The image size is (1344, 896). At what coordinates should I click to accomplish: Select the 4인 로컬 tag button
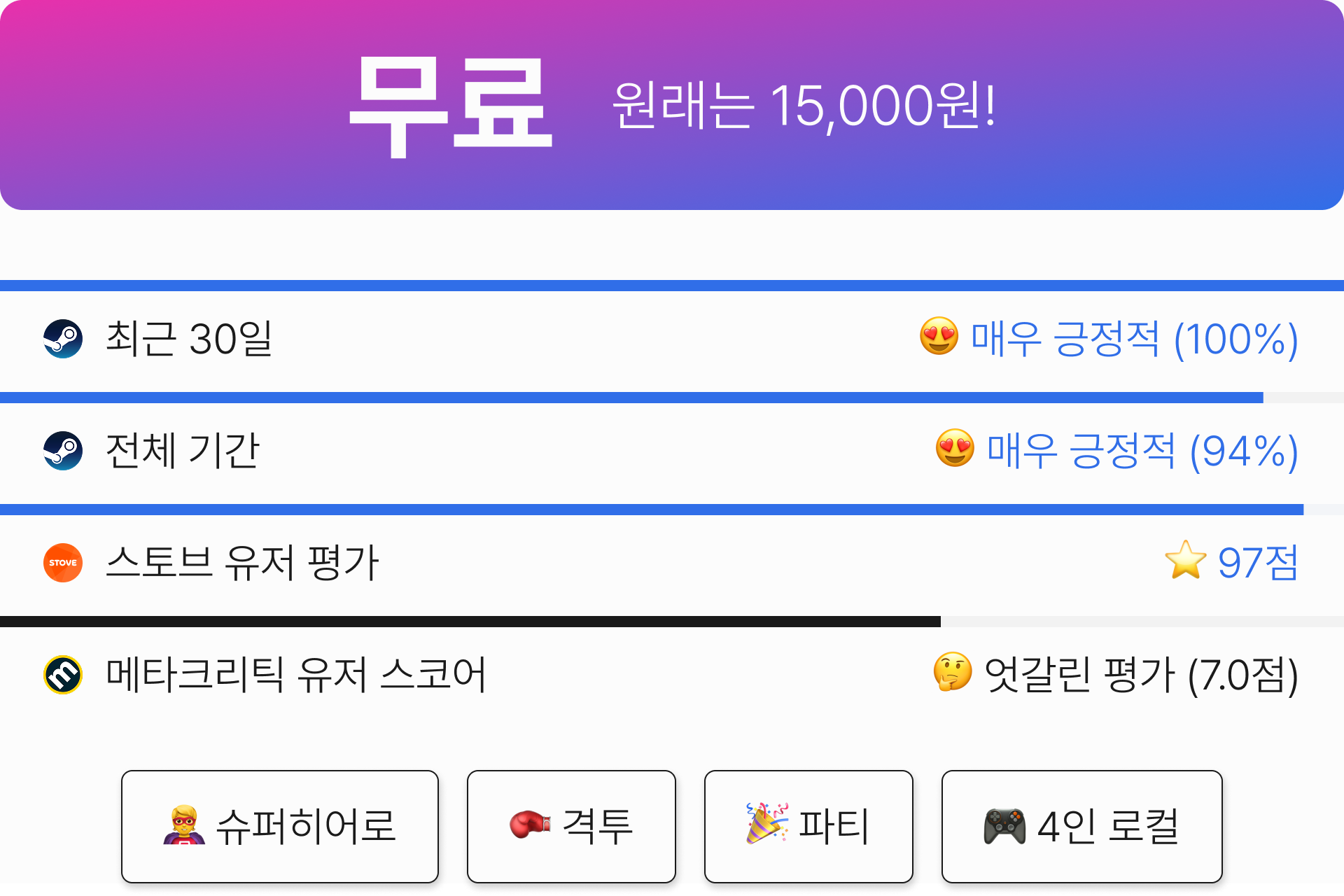(x=1081, y=827)
